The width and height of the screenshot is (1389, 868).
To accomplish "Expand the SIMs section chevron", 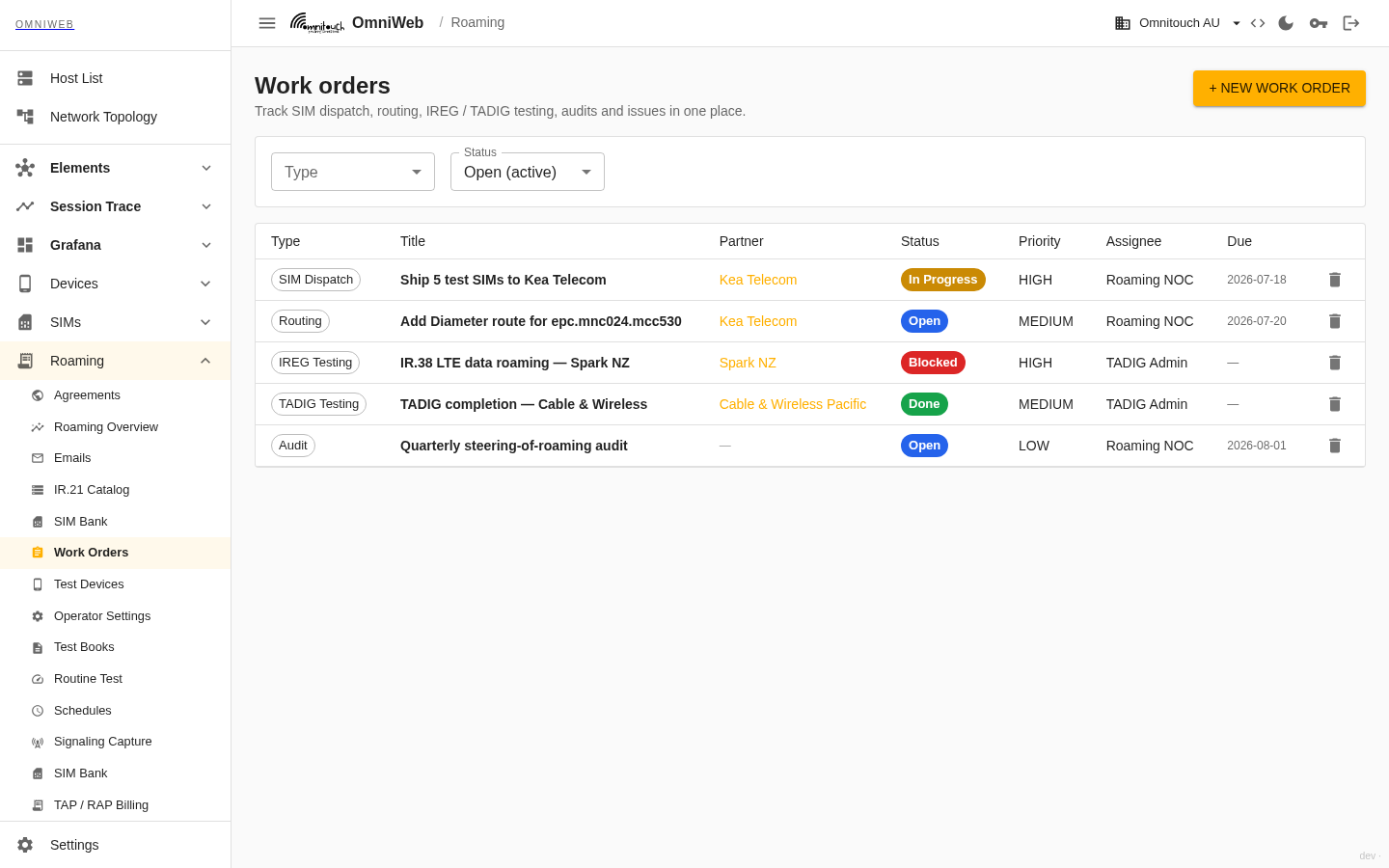I will 206,322.
